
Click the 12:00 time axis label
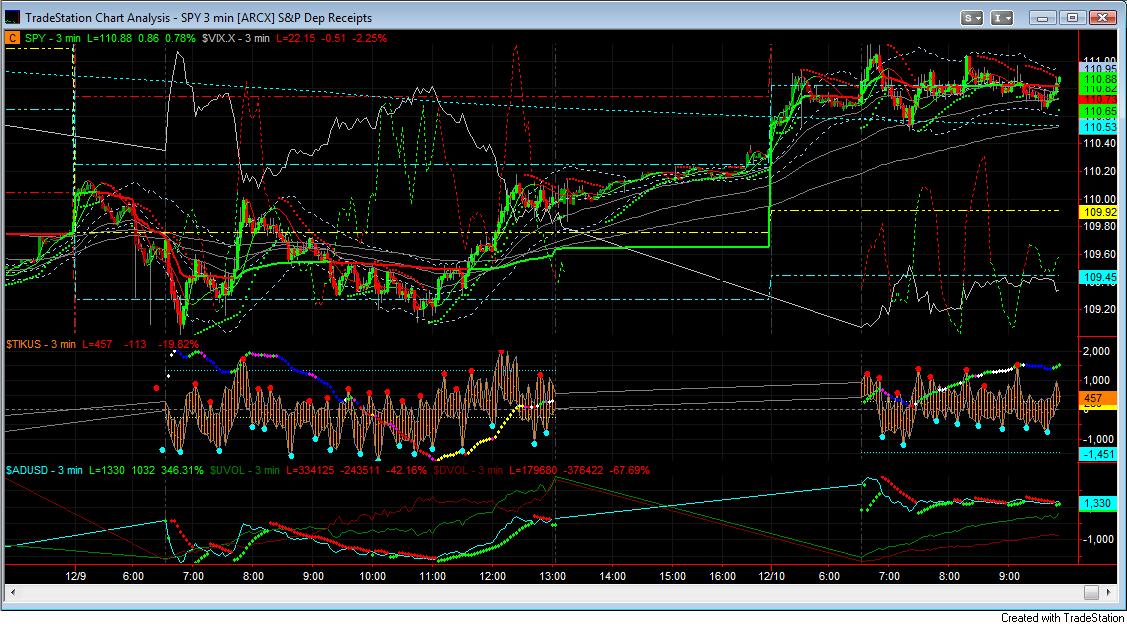click(494, 576)
